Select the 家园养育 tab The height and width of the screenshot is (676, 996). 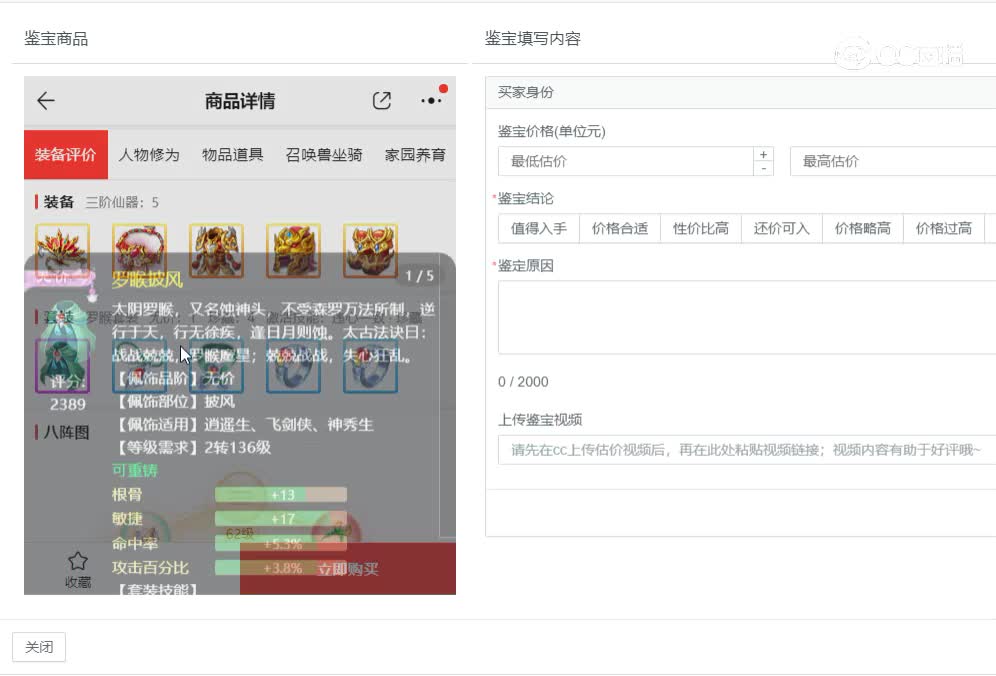415,154
